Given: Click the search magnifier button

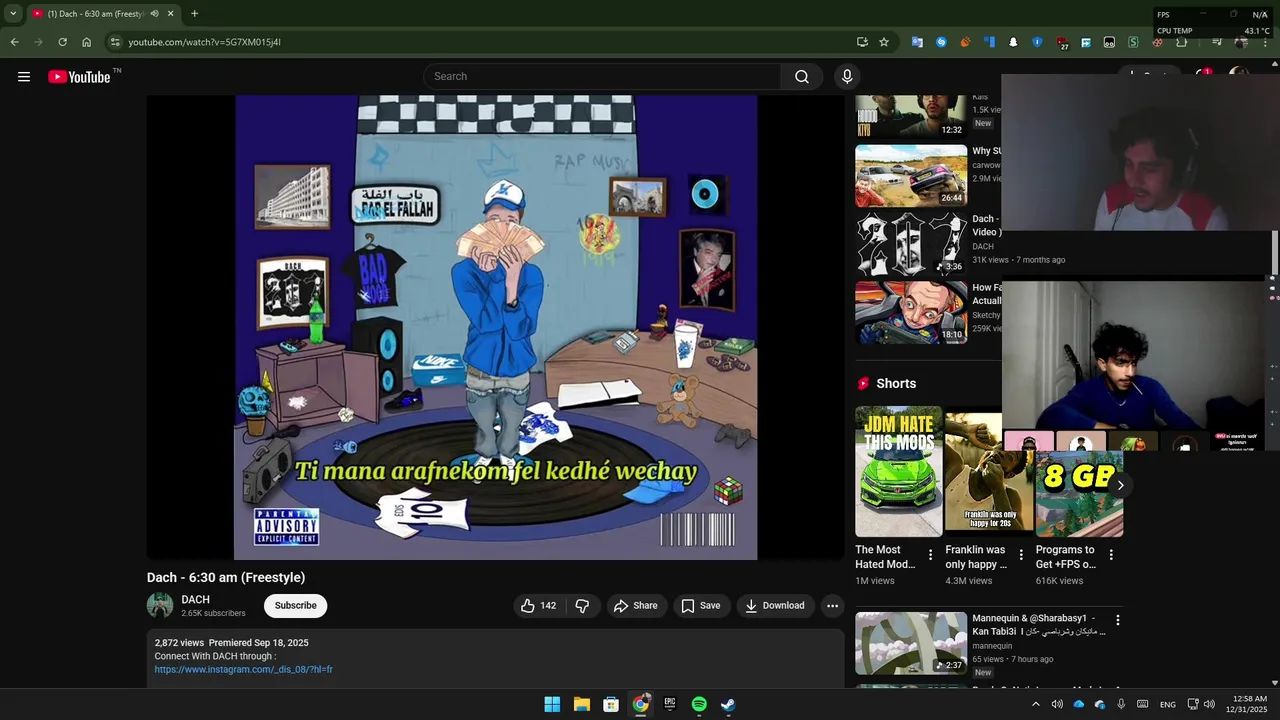Looking at the screenshot, I should (802, 77).
